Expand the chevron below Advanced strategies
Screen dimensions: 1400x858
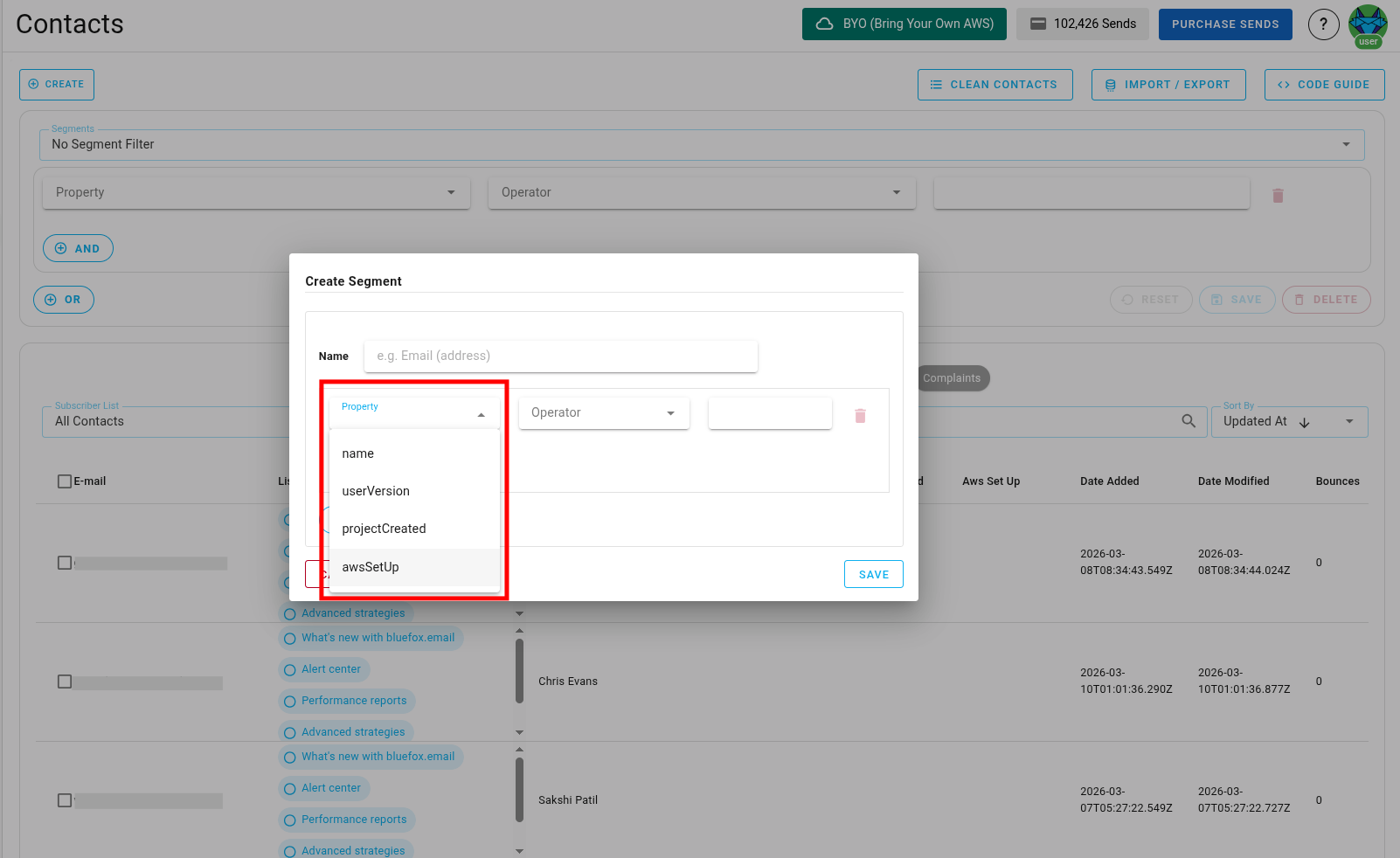tap(520, 613)
